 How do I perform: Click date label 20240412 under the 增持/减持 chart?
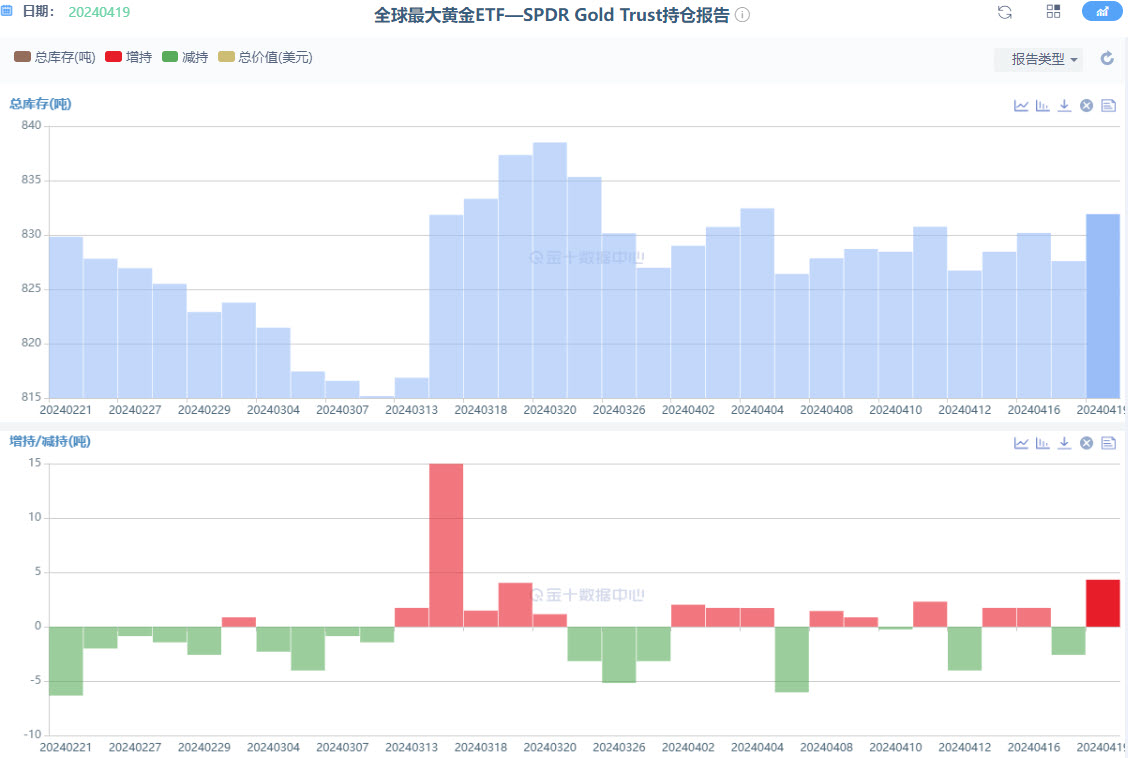[965, 747]
